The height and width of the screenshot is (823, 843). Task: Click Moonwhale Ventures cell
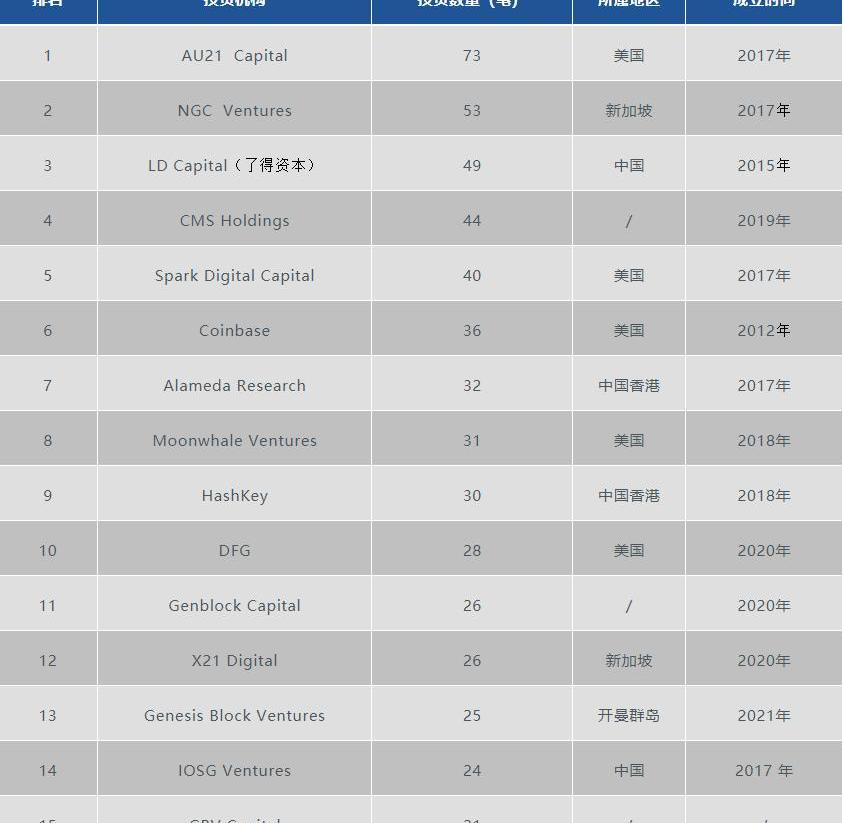tap(234, 440)
